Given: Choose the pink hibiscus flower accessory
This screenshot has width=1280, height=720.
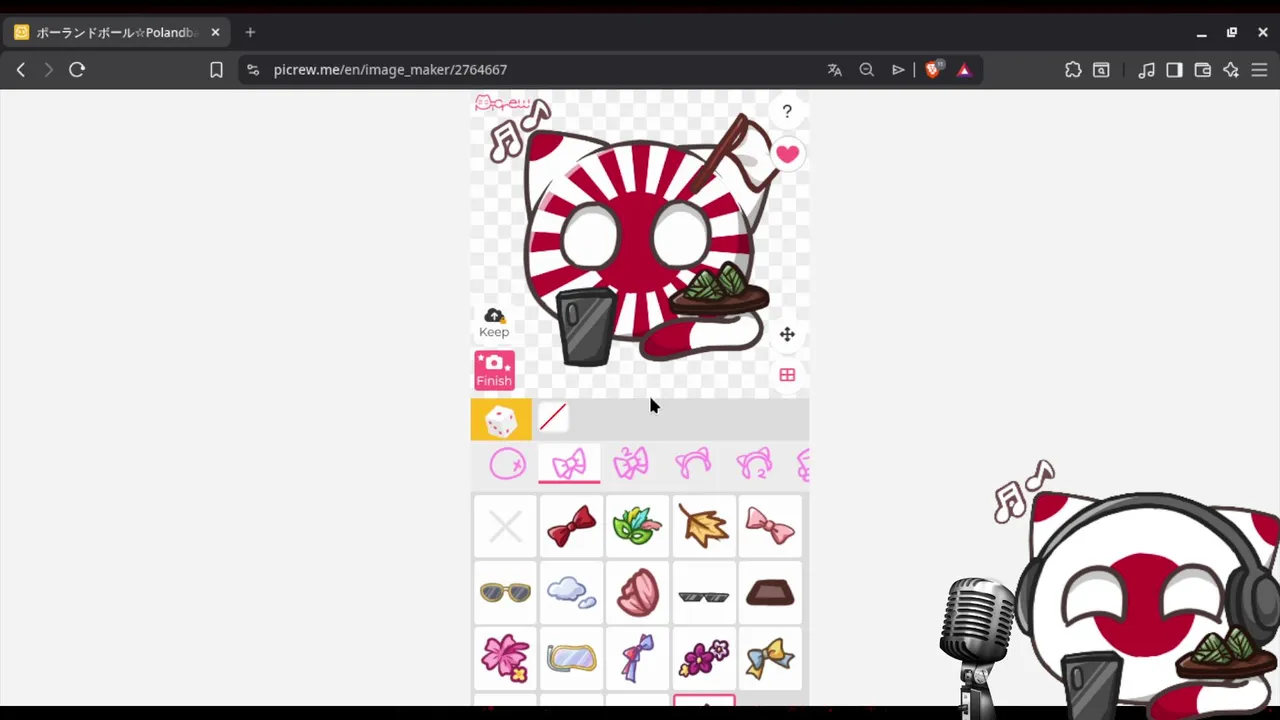Looking at the screenshot, I should [505, 659].
